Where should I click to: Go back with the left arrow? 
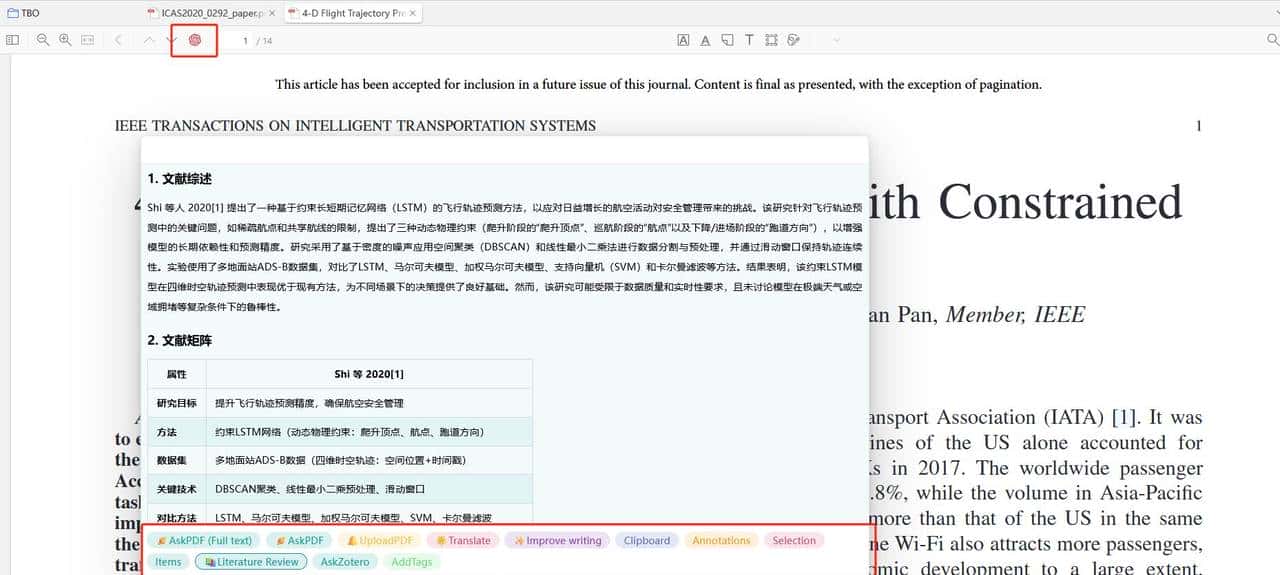[x=118, y=40]
